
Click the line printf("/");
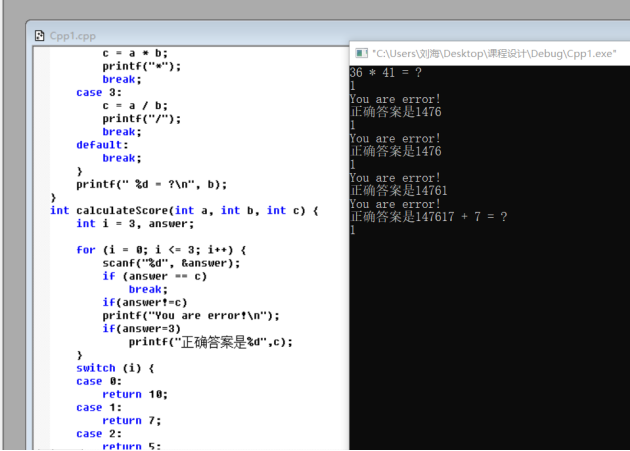tap(141, 119)
